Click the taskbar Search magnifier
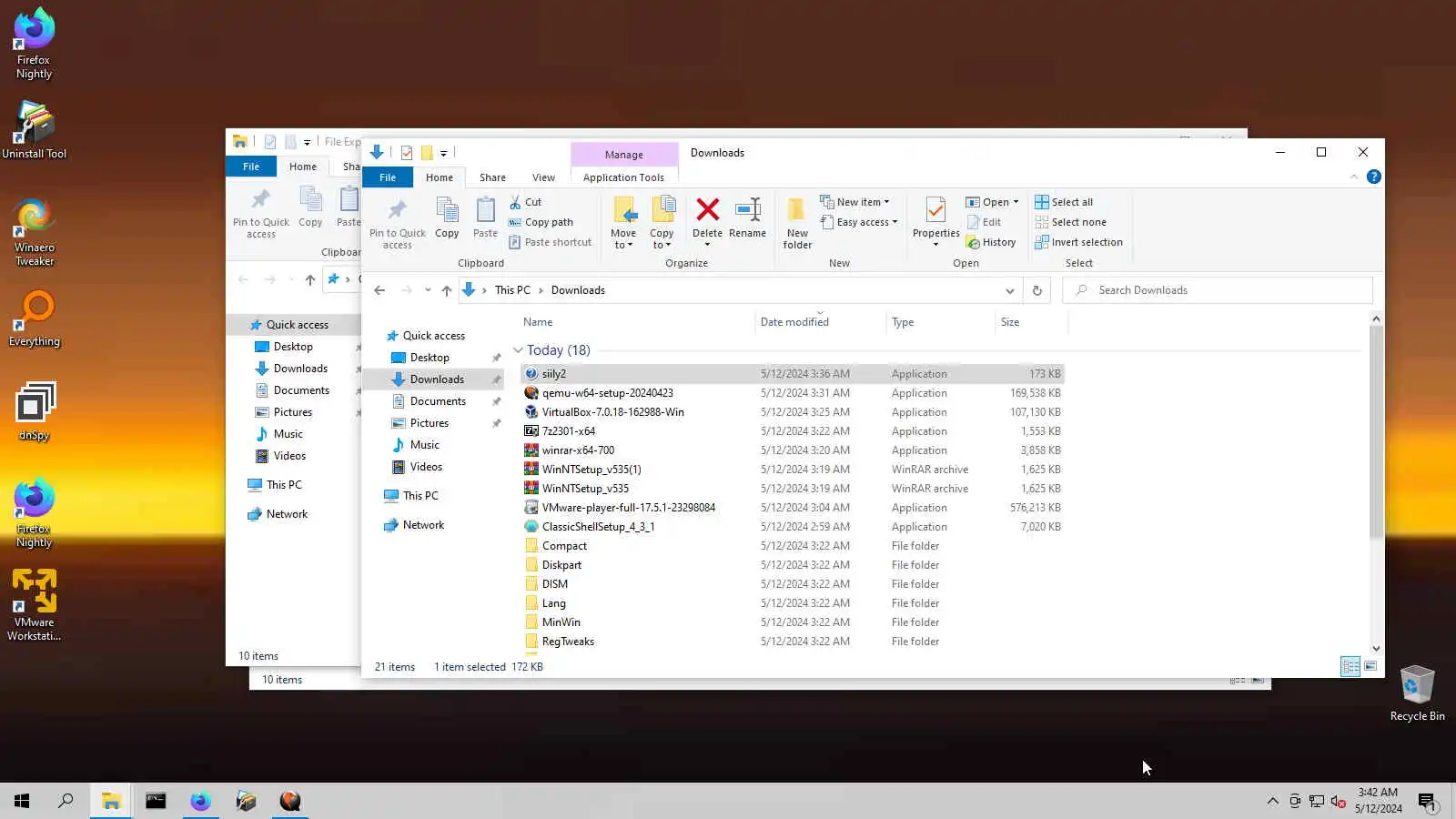 66,801
